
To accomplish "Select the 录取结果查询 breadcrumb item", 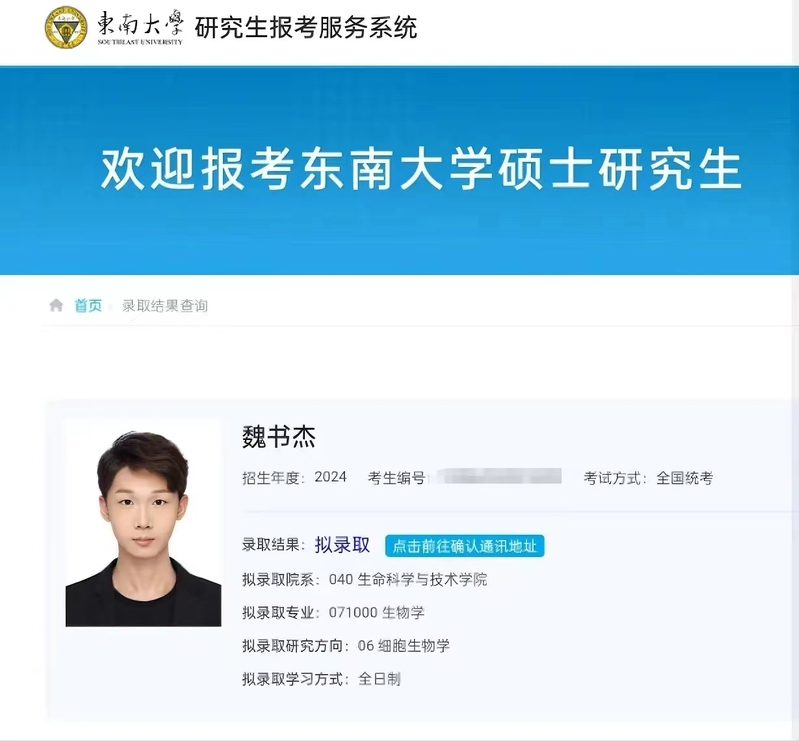I will pyautogui.click(x=165, y=306).
